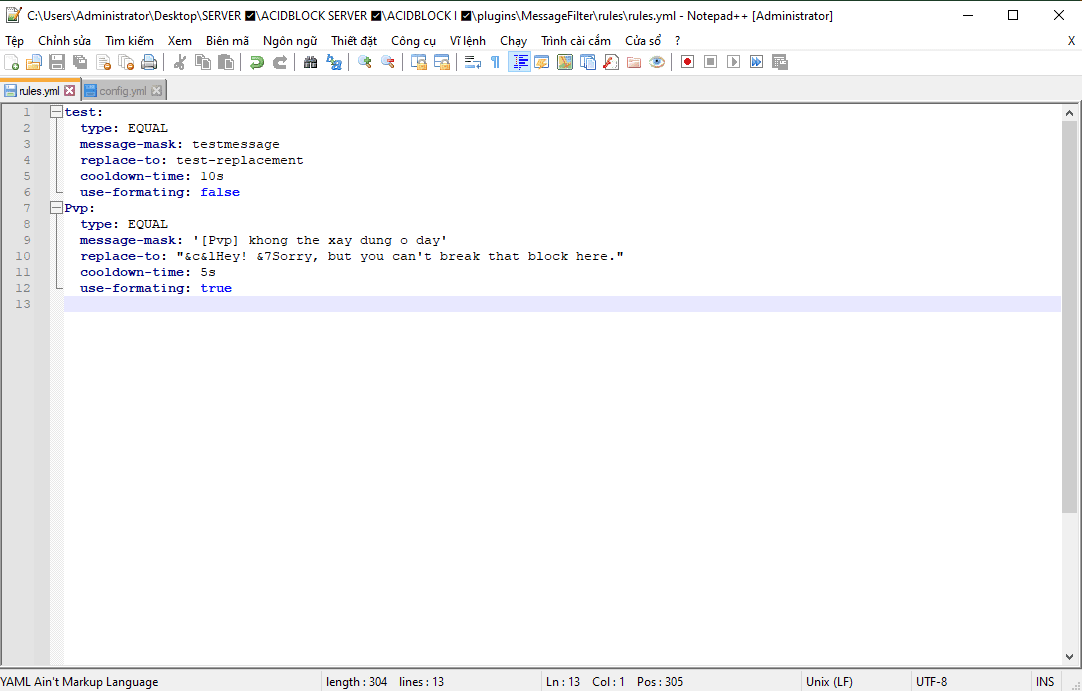Viewport: 1082px width, 691px height.
Task: Toggle the indent guide button
Action: tap(520, 62)
